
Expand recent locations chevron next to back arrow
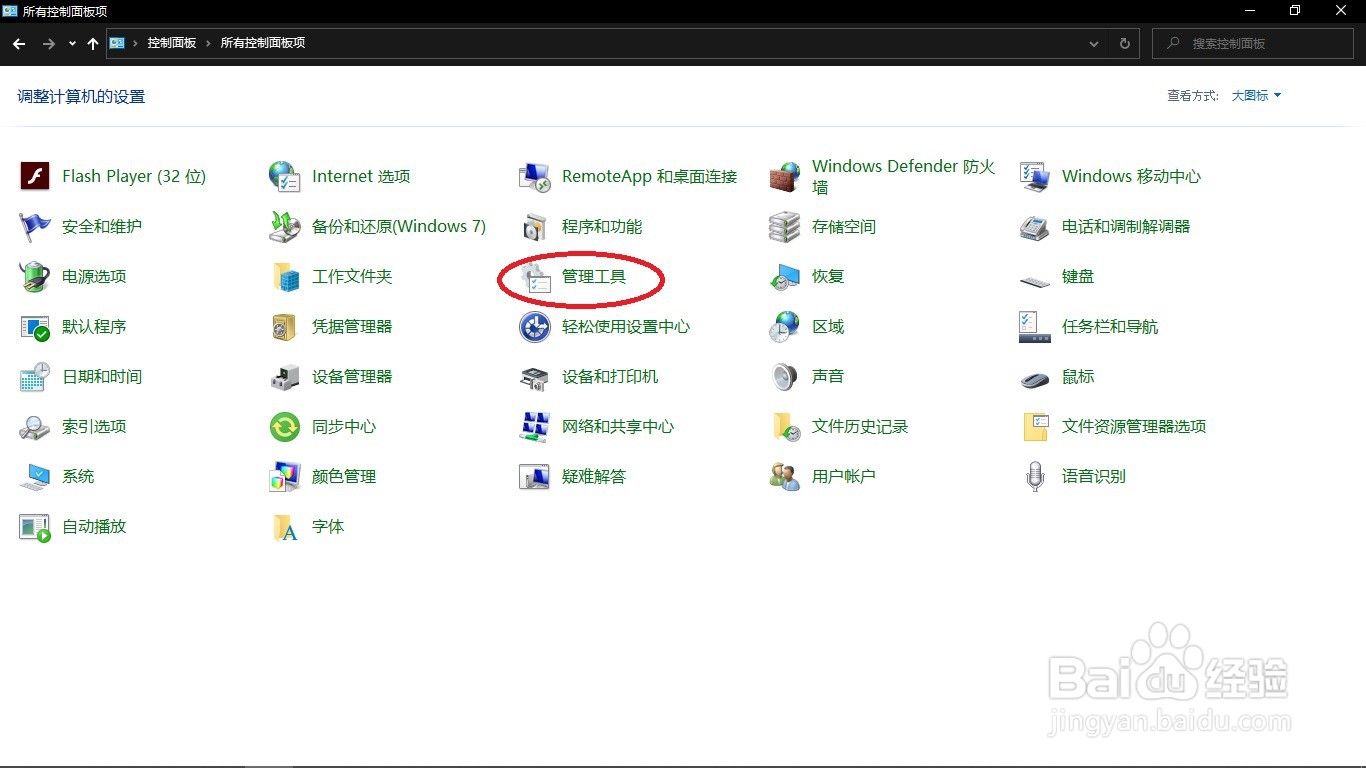coord(71,43)
